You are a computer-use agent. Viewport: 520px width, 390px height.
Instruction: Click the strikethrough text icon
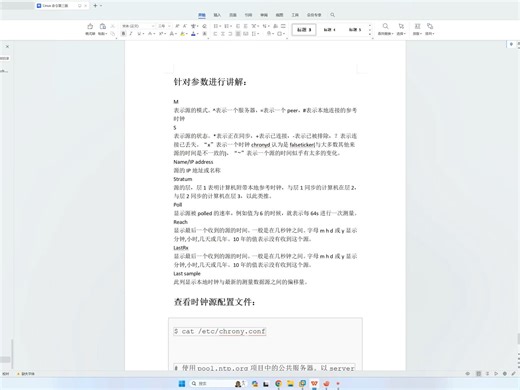150,34
